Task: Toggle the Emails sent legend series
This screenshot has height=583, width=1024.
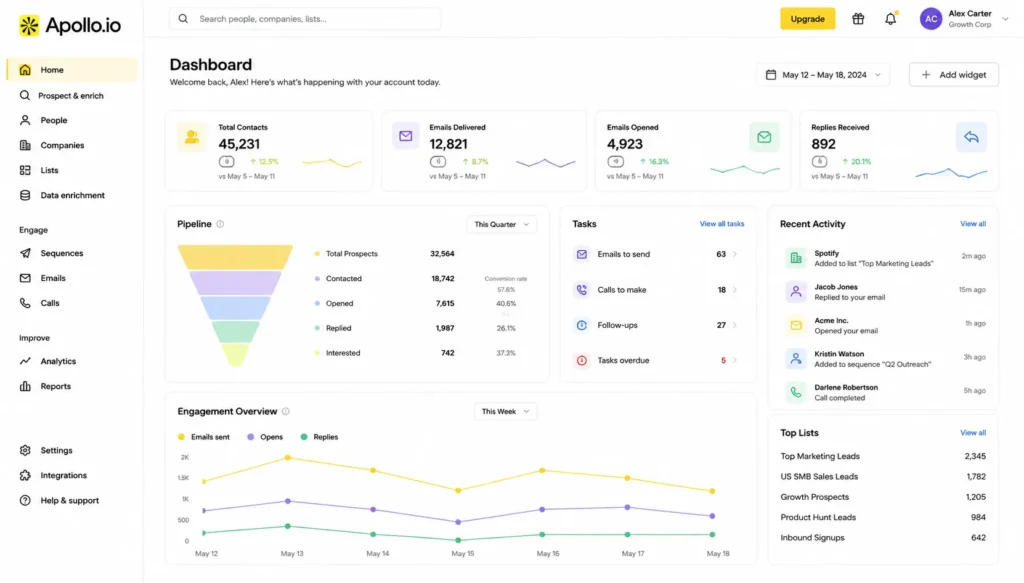Action: (x=204, y=437)
